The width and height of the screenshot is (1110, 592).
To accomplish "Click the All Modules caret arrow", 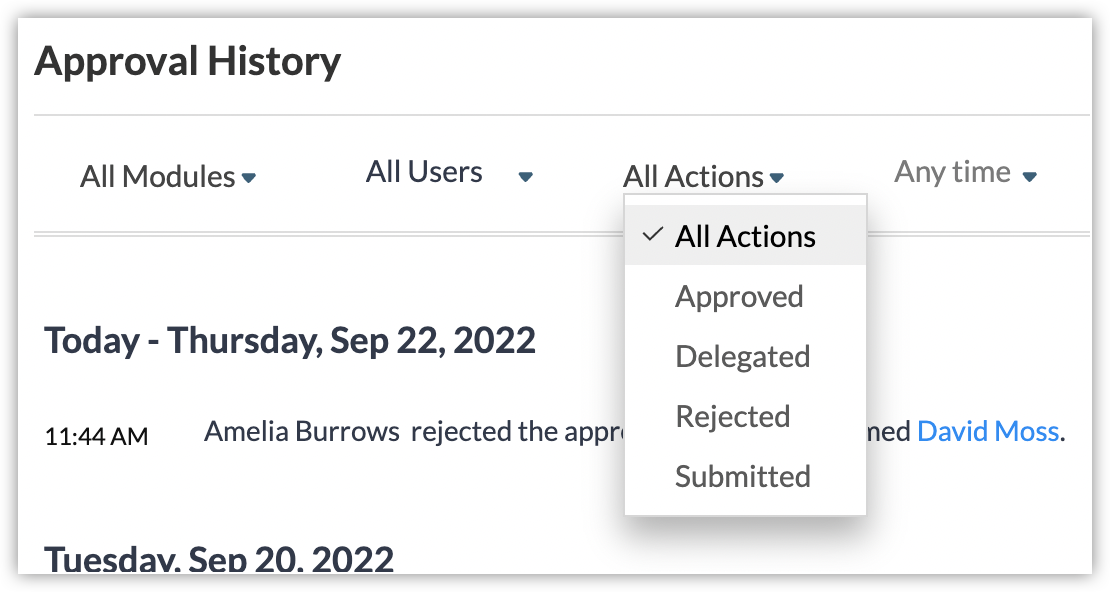I will (x=249, y=178).
